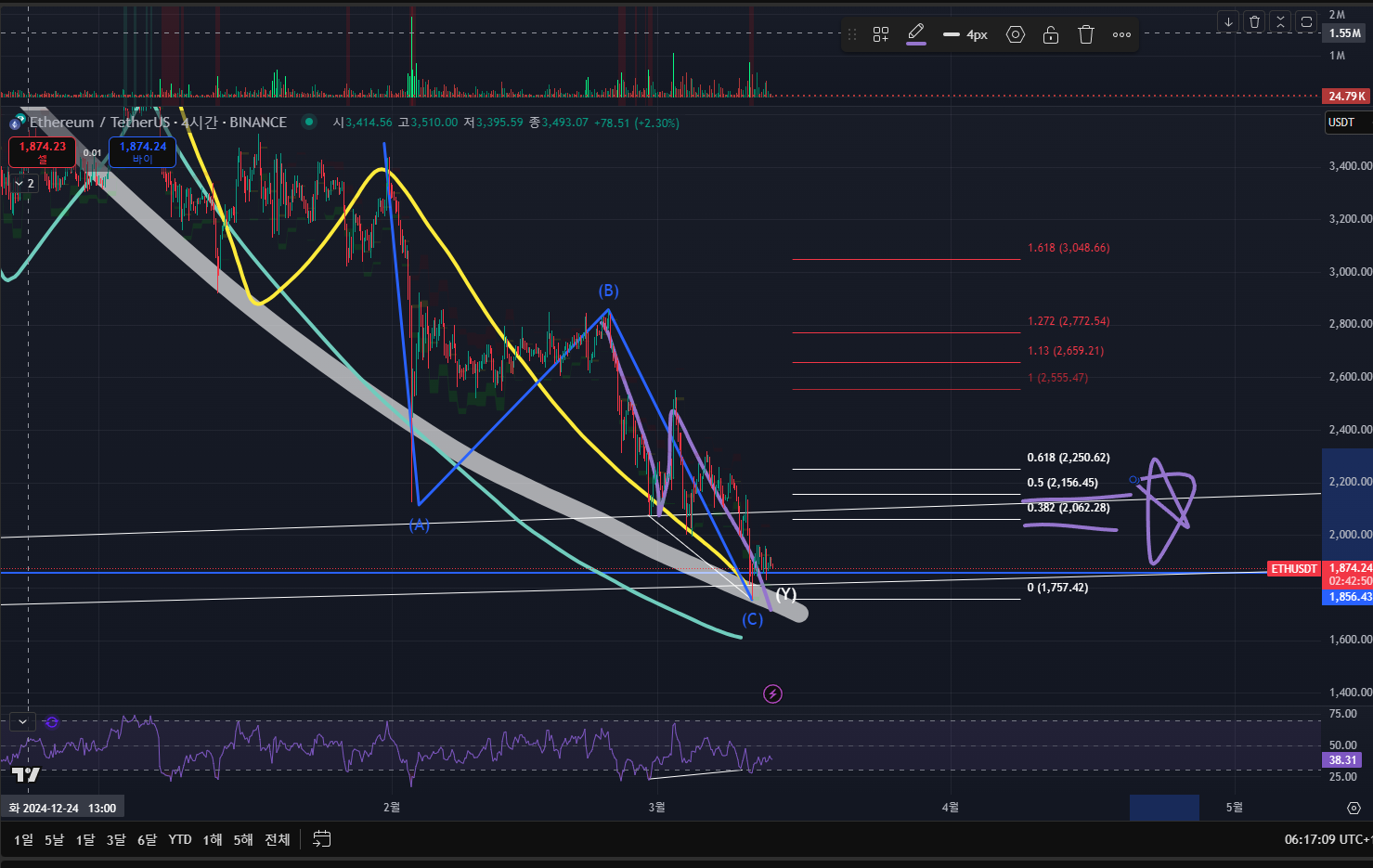Click the Ethereum coin logo icon
1373x868 pixels.
tap(17, 123)
